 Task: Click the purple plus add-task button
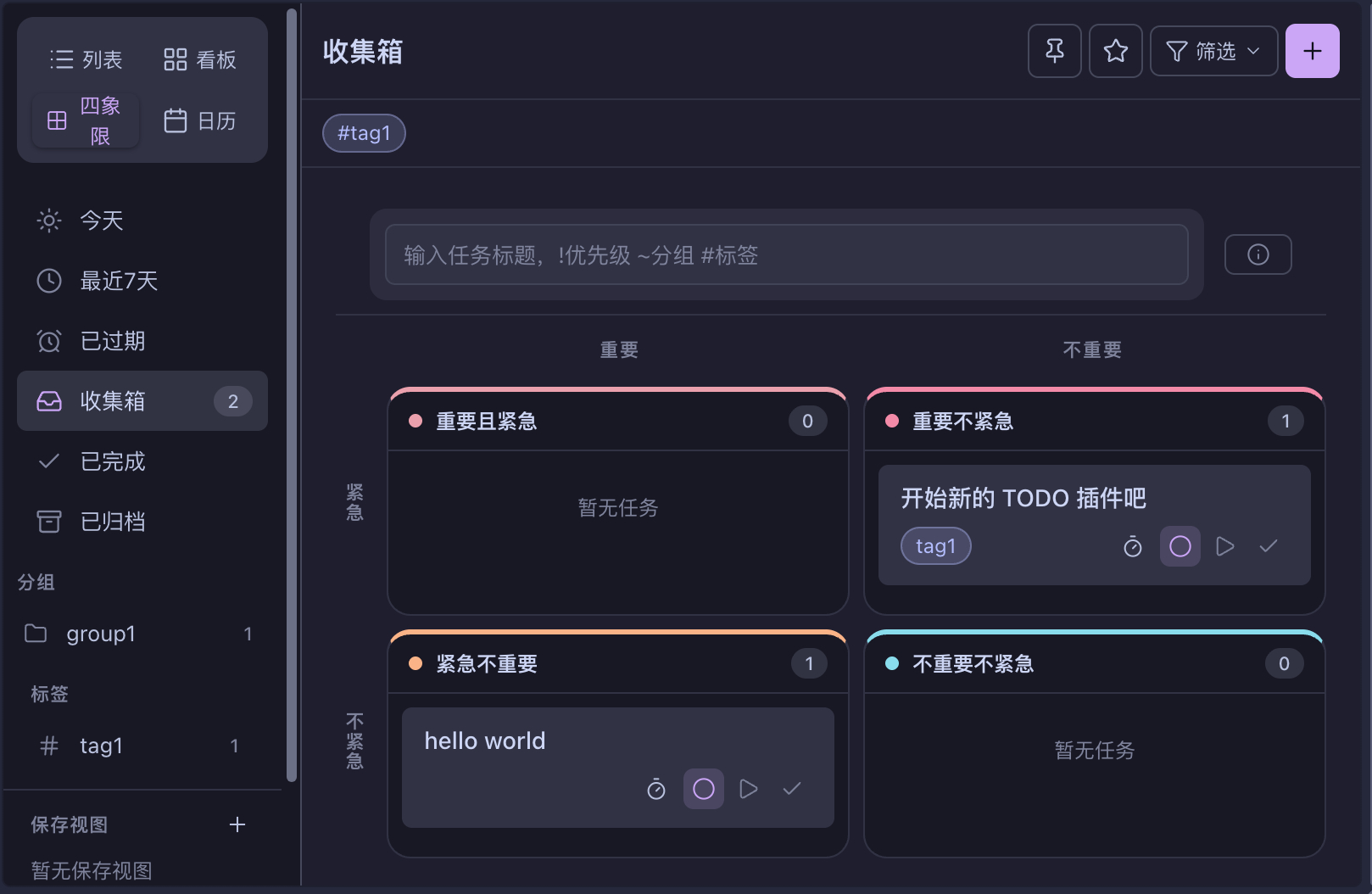(1313, 51)
